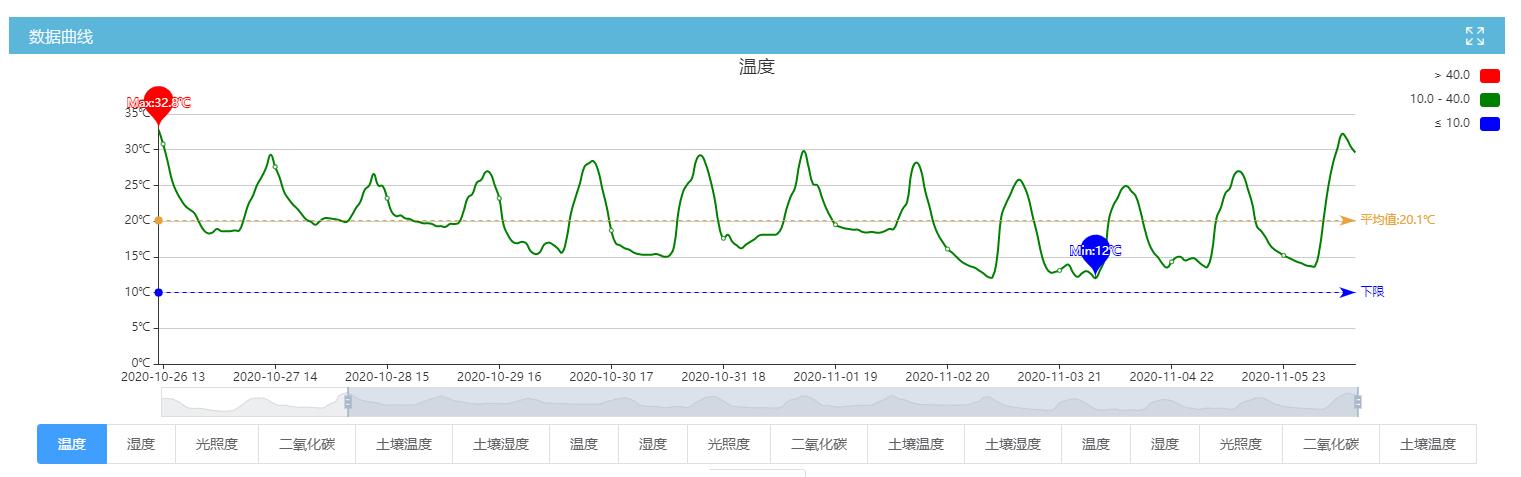
Task: Toggle the red > 40.0 legend swatch
Action: (x=1489, y=75)
